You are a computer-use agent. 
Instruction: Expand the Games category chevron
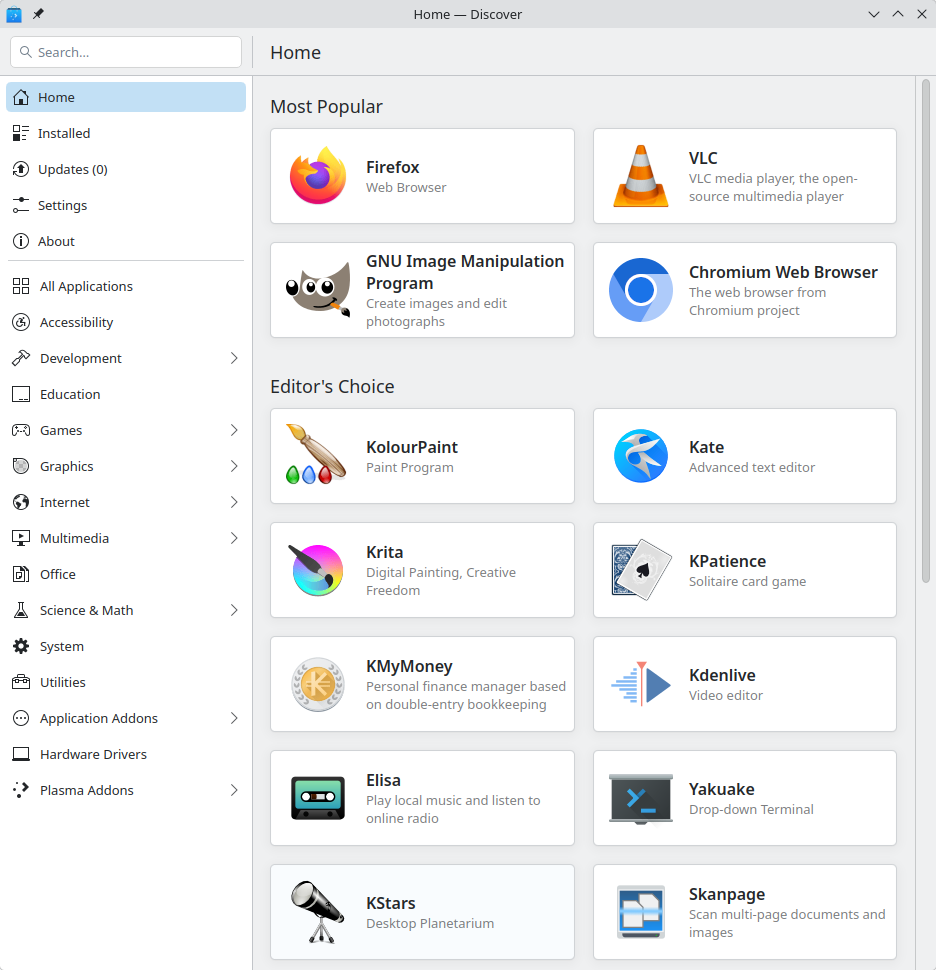[x=234, y=430]
